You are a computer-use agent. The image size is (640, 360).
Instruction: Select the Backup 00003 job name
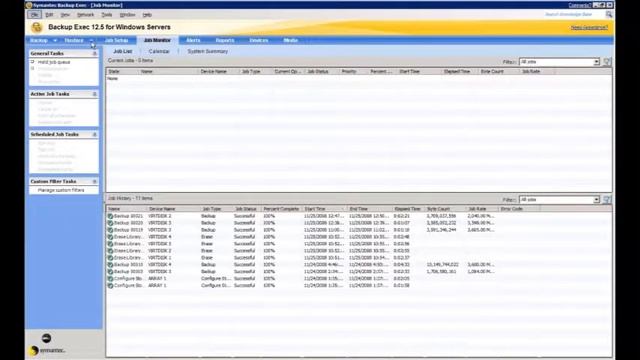(x=128, y=272)
